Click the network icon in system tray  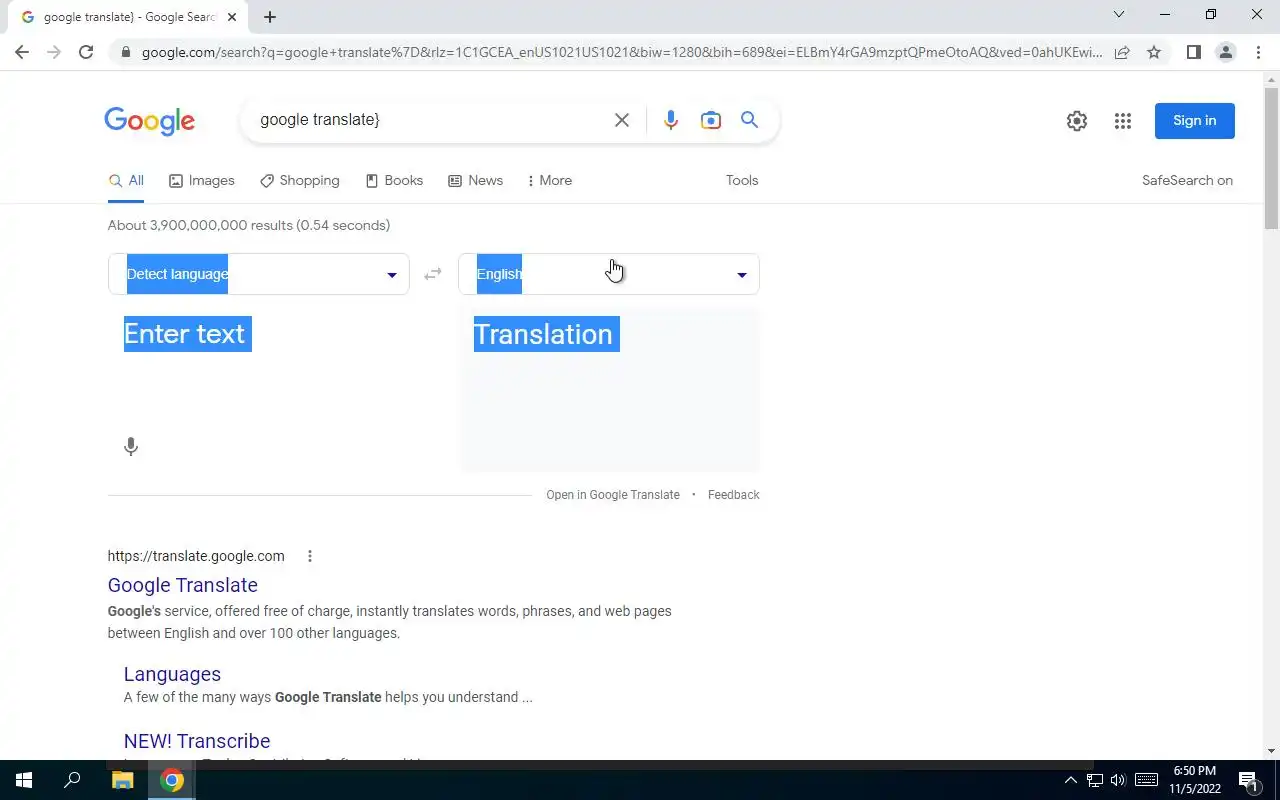click(x=1094, y=780)
